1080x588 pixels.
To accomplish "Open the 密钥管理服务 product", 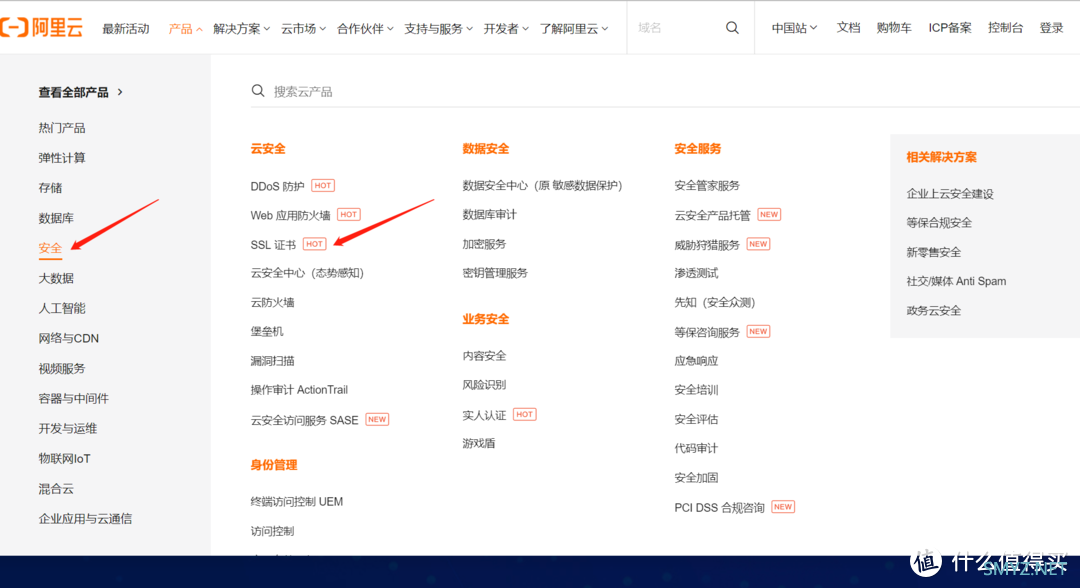I will point(495,273).
